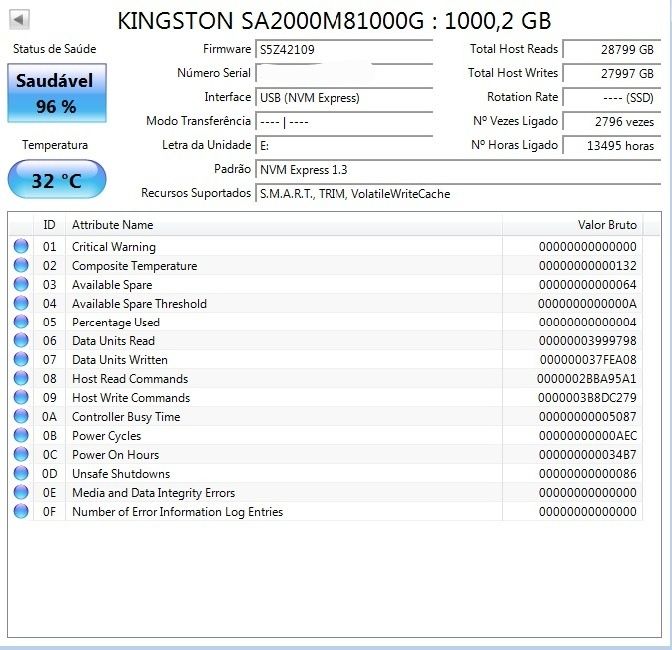Click the status orb for Host Read Commands
Viewport: 672px width, 650px height.
point(21,378)
